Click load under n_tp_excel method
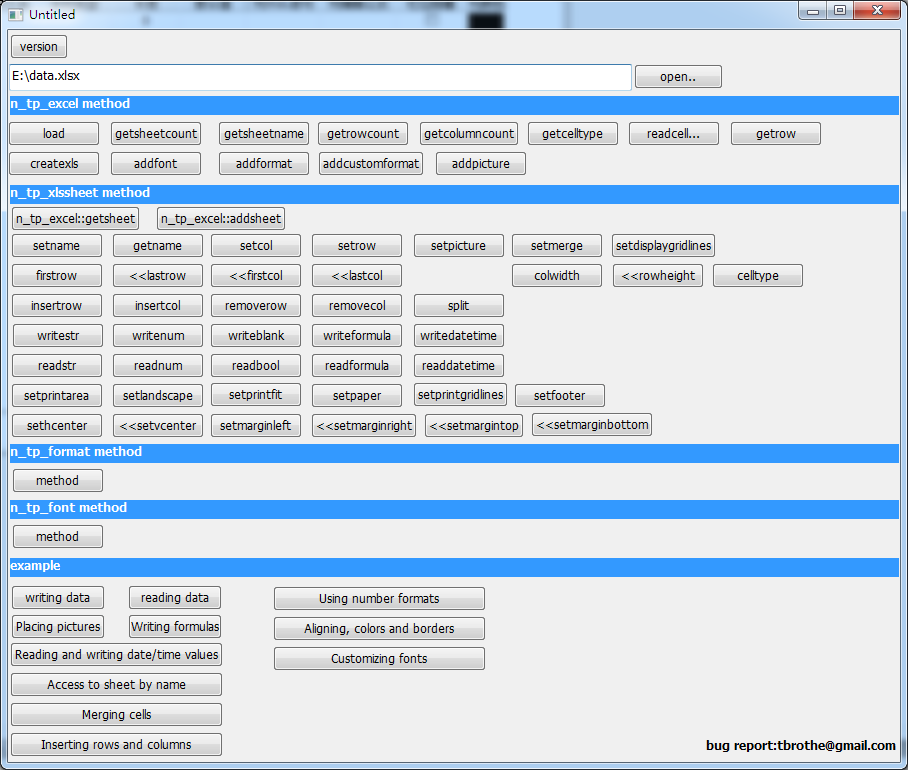 [53, 132]
